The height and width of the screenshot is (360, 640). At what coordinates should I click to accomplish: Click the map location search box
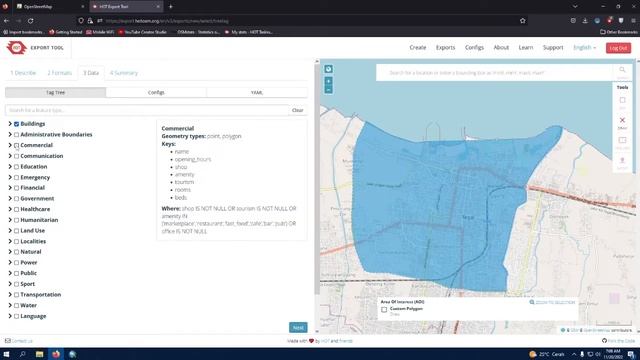pos(495,73)
